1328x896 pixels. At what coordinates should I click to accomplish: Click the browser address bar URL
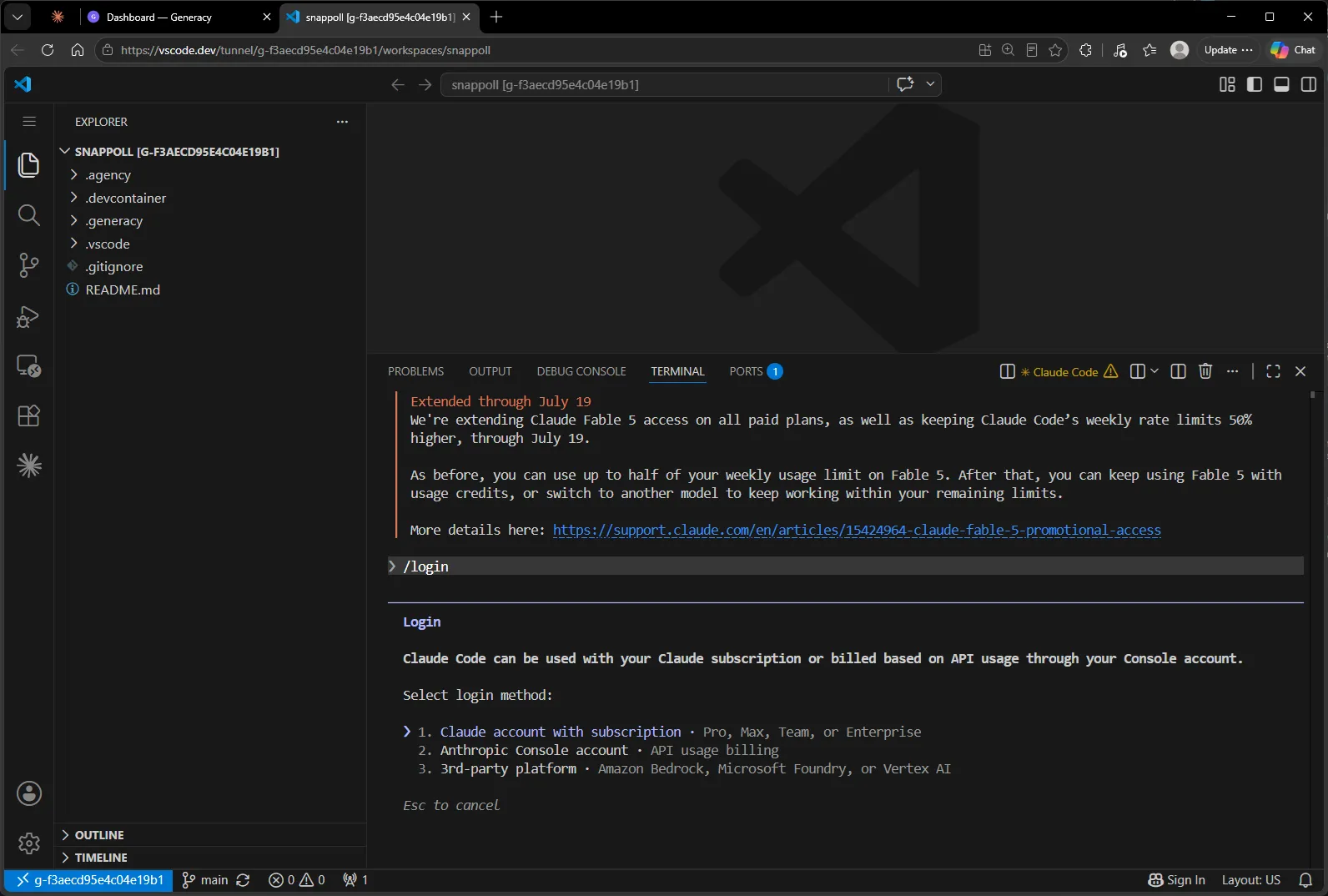pos(305,50)
